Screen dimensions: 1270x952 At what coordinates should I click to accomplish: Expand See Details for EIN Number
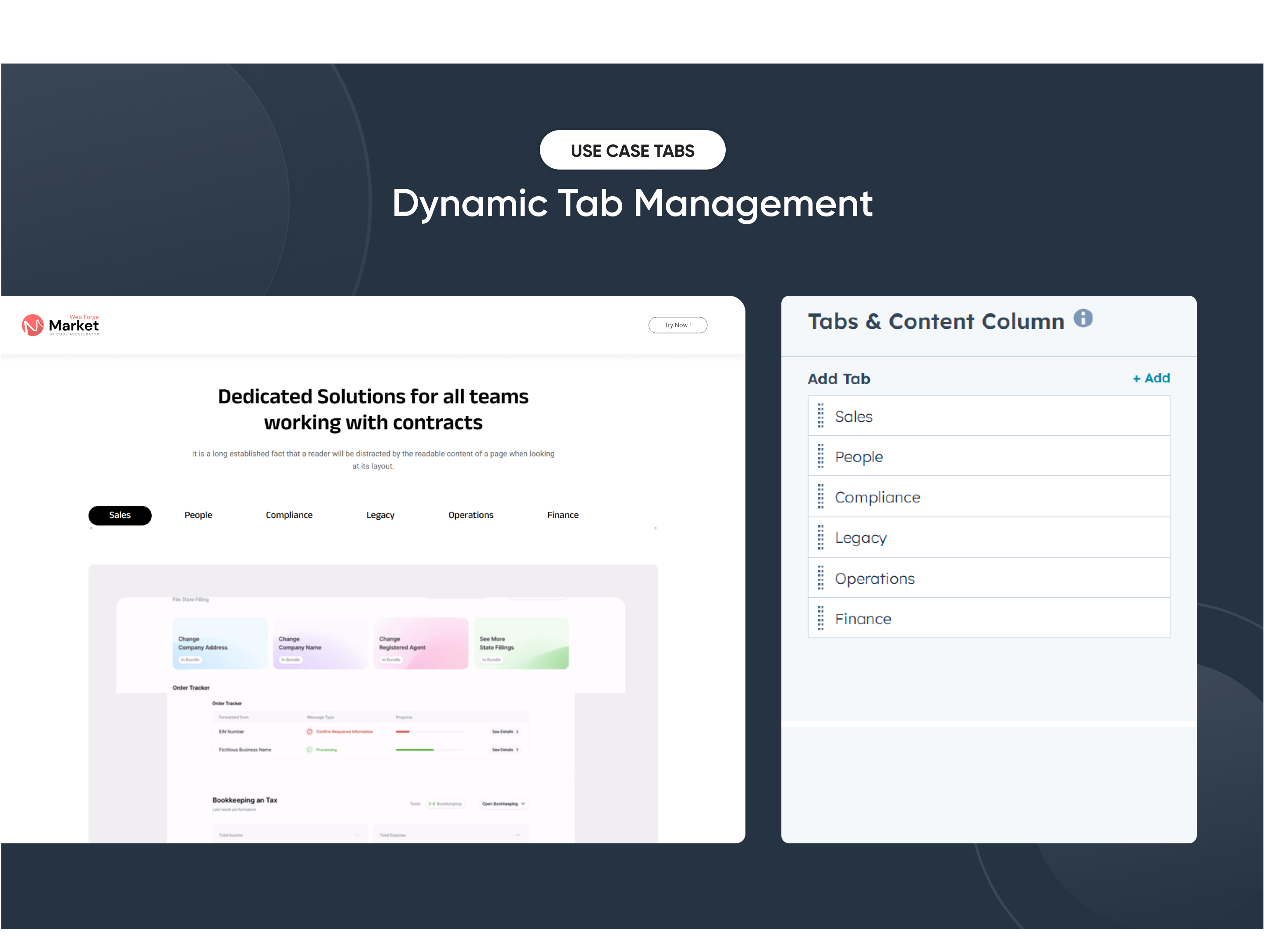pos(506,732)
